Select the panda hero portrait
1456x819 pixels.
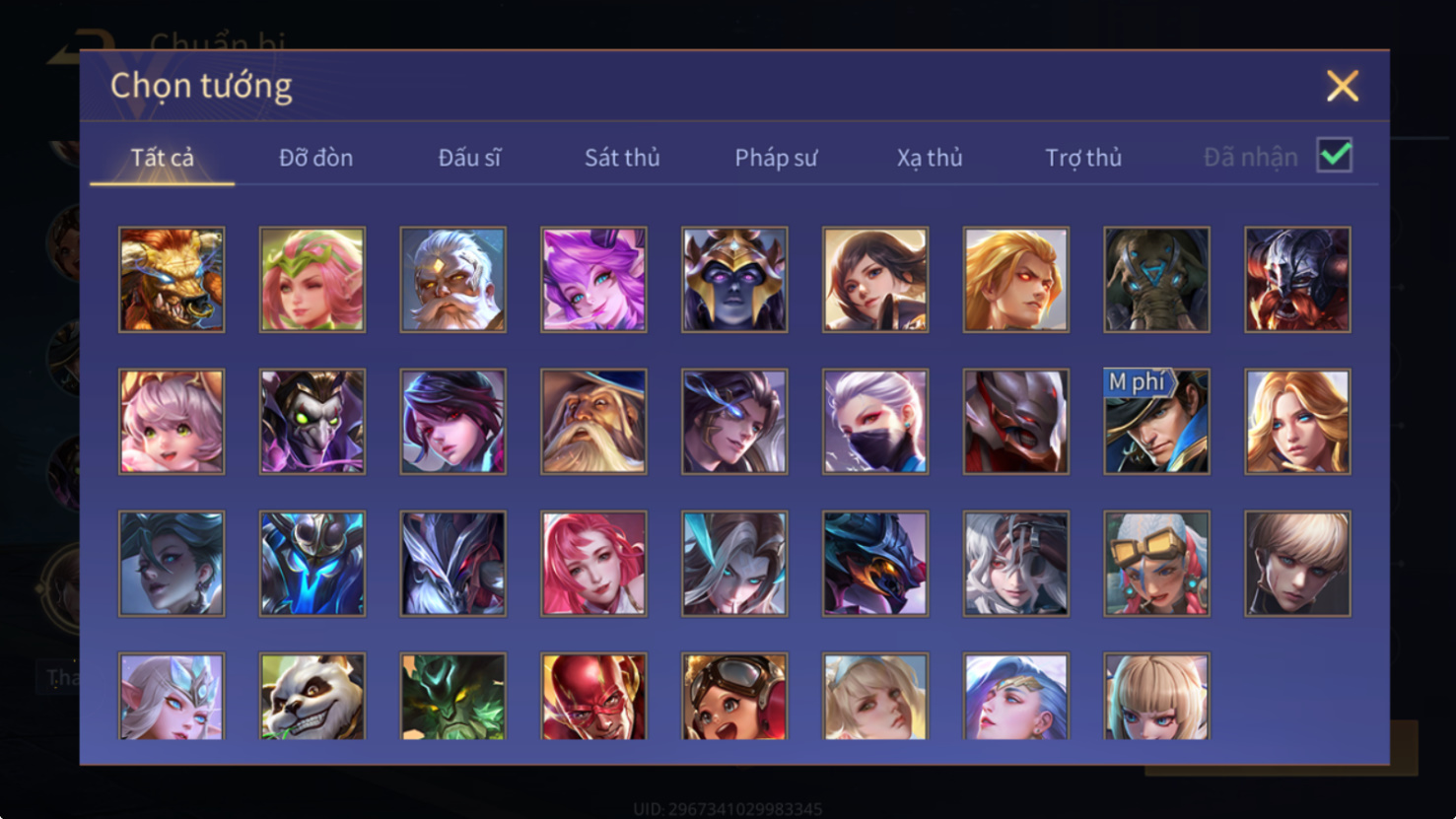click(x=312, y=697)
